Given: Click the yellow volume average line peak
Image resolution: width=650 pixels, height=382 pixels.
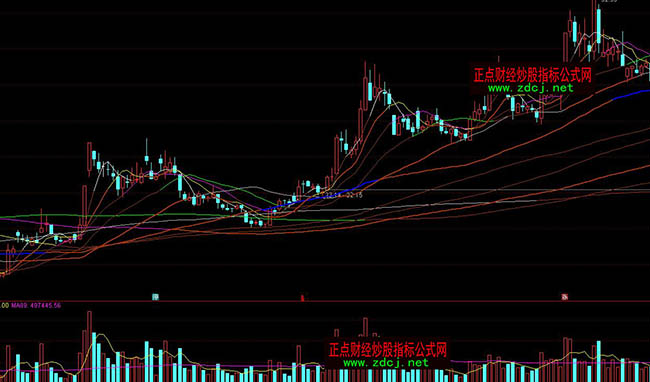Looking at the screenshot, I should pos(101,334).
